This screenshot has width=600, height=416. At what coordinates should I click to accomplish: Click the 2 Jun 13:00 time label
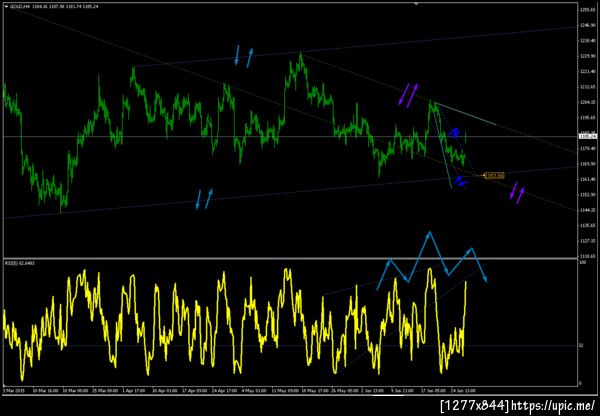point(373,391)
